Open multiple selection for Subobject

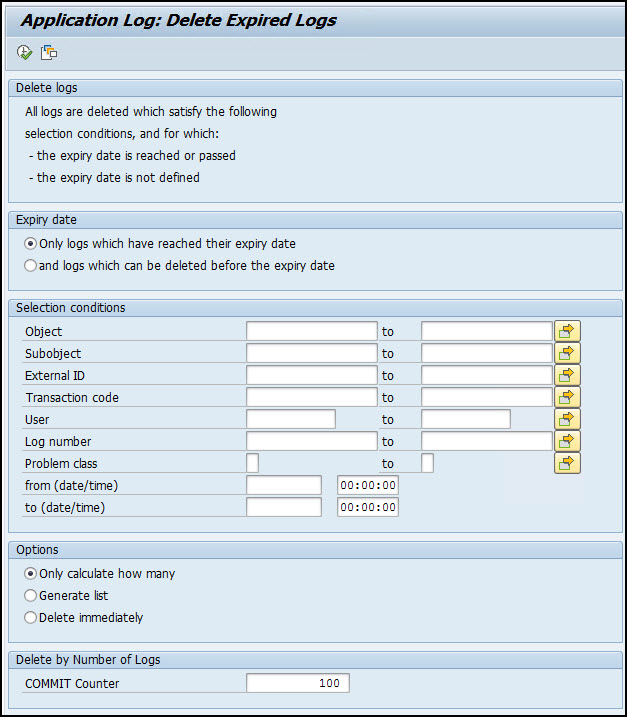click(567, 353)
